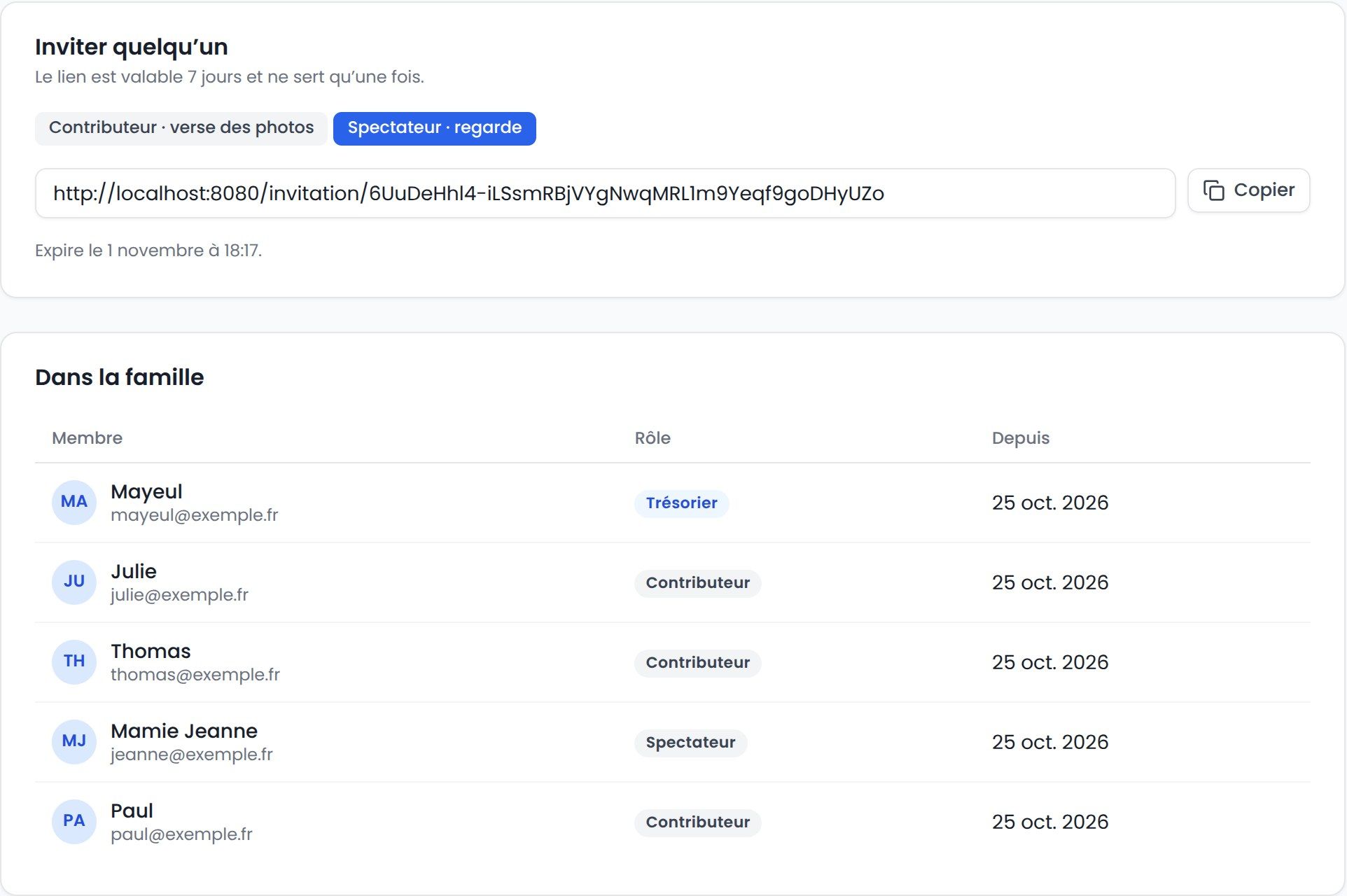
Task: Click Paul's date 25 oct. 2026
Action: 1050,822
